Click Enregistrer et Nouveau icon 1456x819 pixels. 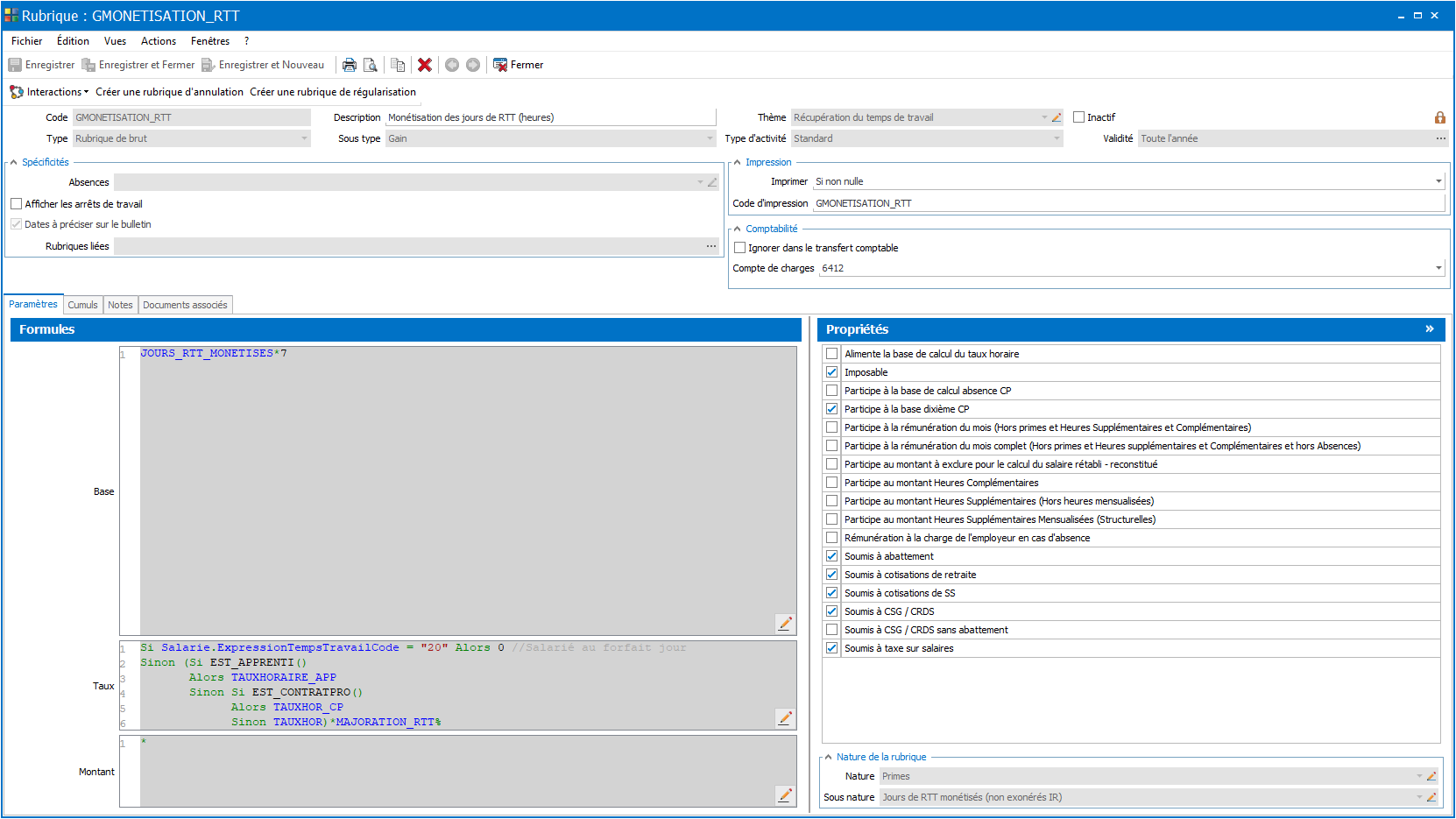tap(208, 65)
